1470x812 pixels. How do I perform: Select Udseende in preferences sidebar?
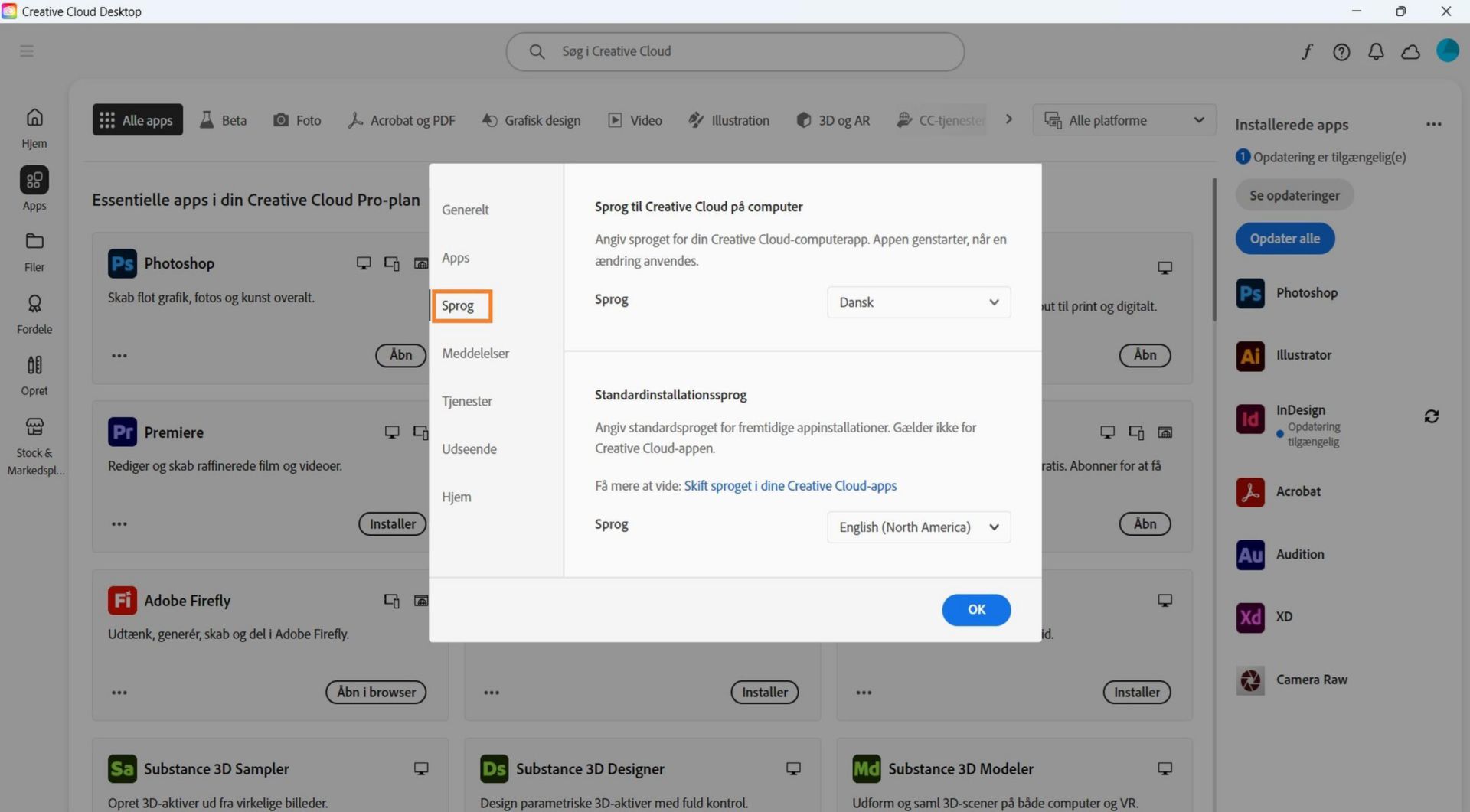click(x=469, y=449)
